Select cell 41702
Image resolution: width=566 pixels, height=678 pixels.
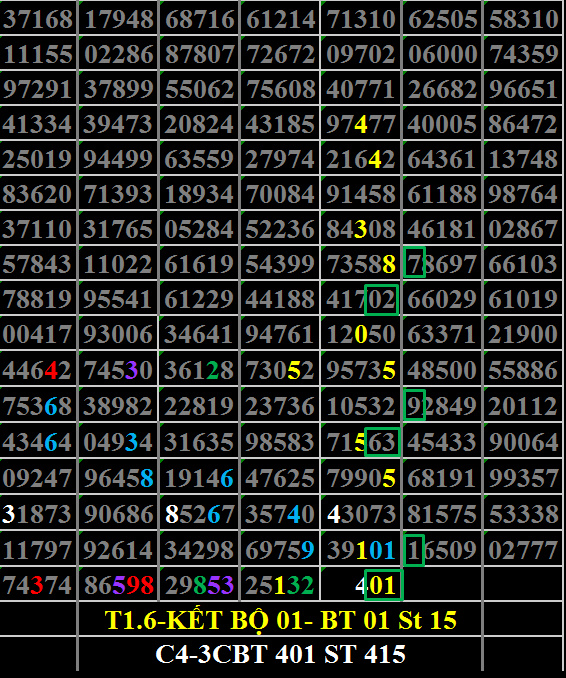click(361, 298)
